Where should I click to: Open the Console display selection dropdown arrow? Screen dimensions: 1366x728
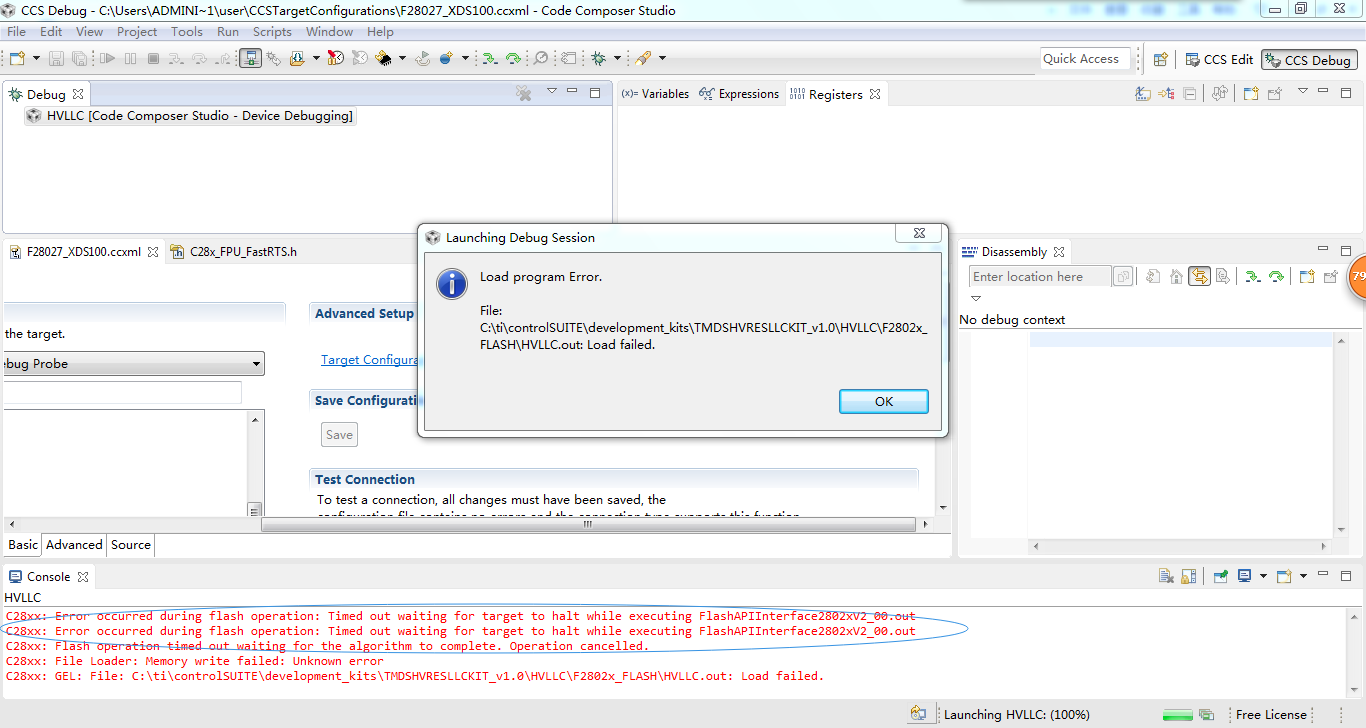[1263, 576]
